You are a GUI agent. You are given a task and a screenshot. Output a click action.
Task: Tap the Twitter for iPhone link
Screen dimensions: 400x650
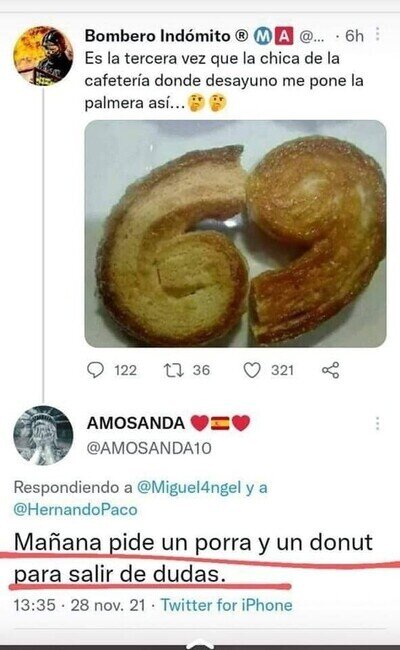pyautogui.click(x=226, y=605)
